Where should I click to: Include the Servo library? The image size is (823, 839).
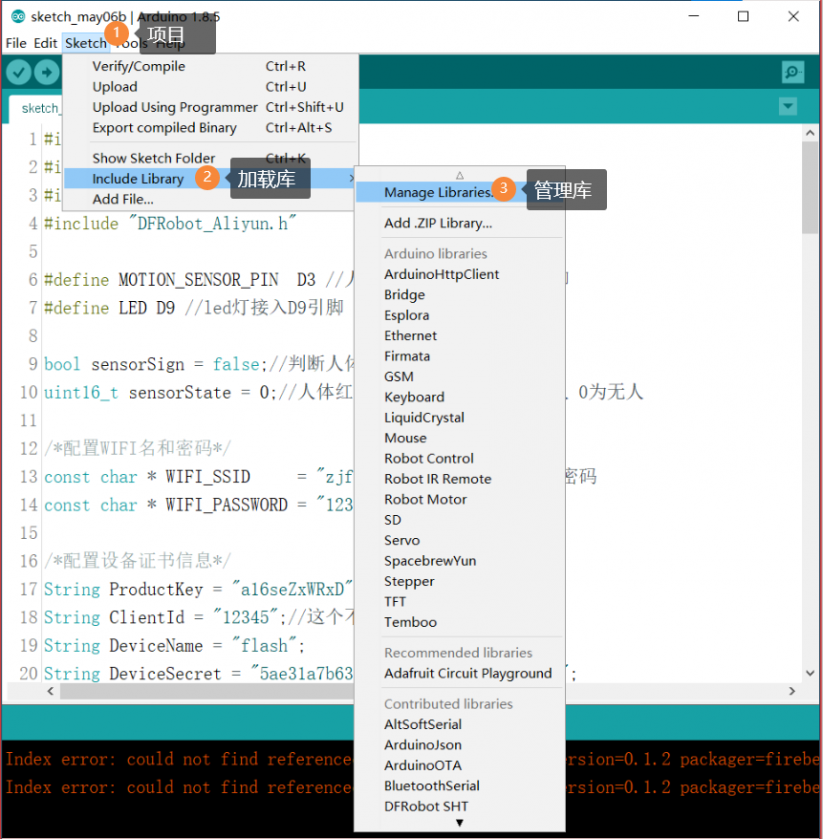point(460,540)
